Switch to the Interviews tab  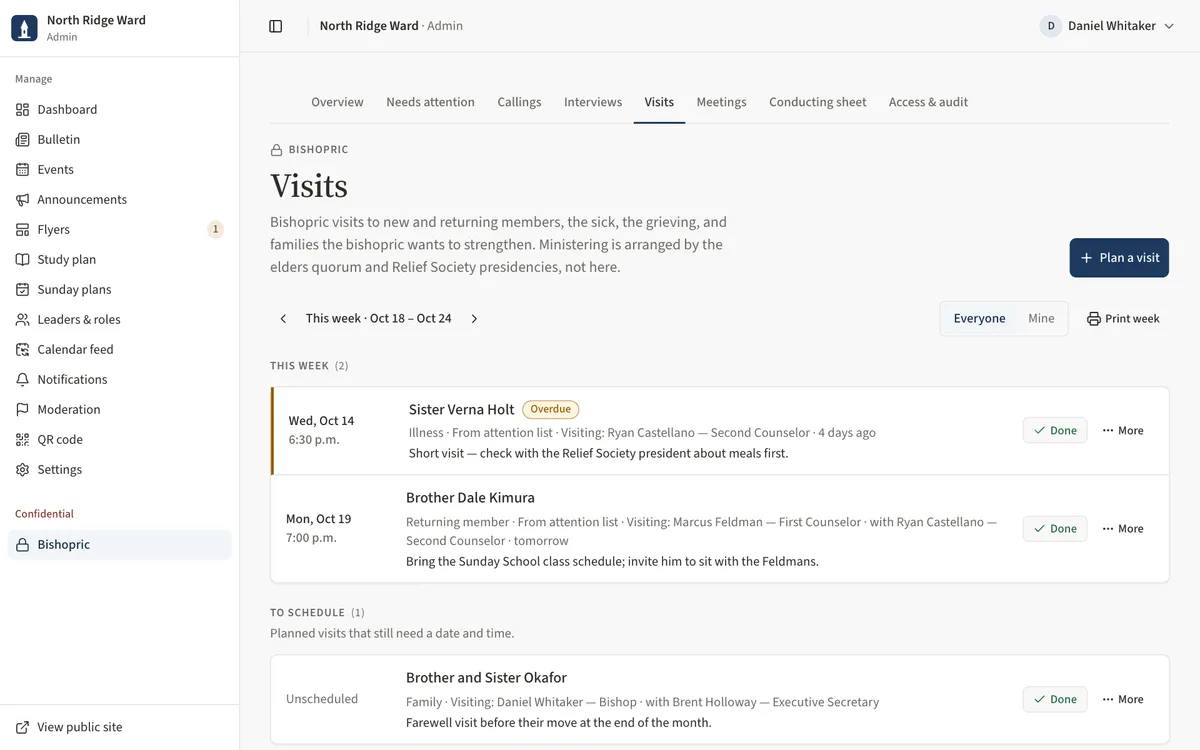tap(593, 102)
